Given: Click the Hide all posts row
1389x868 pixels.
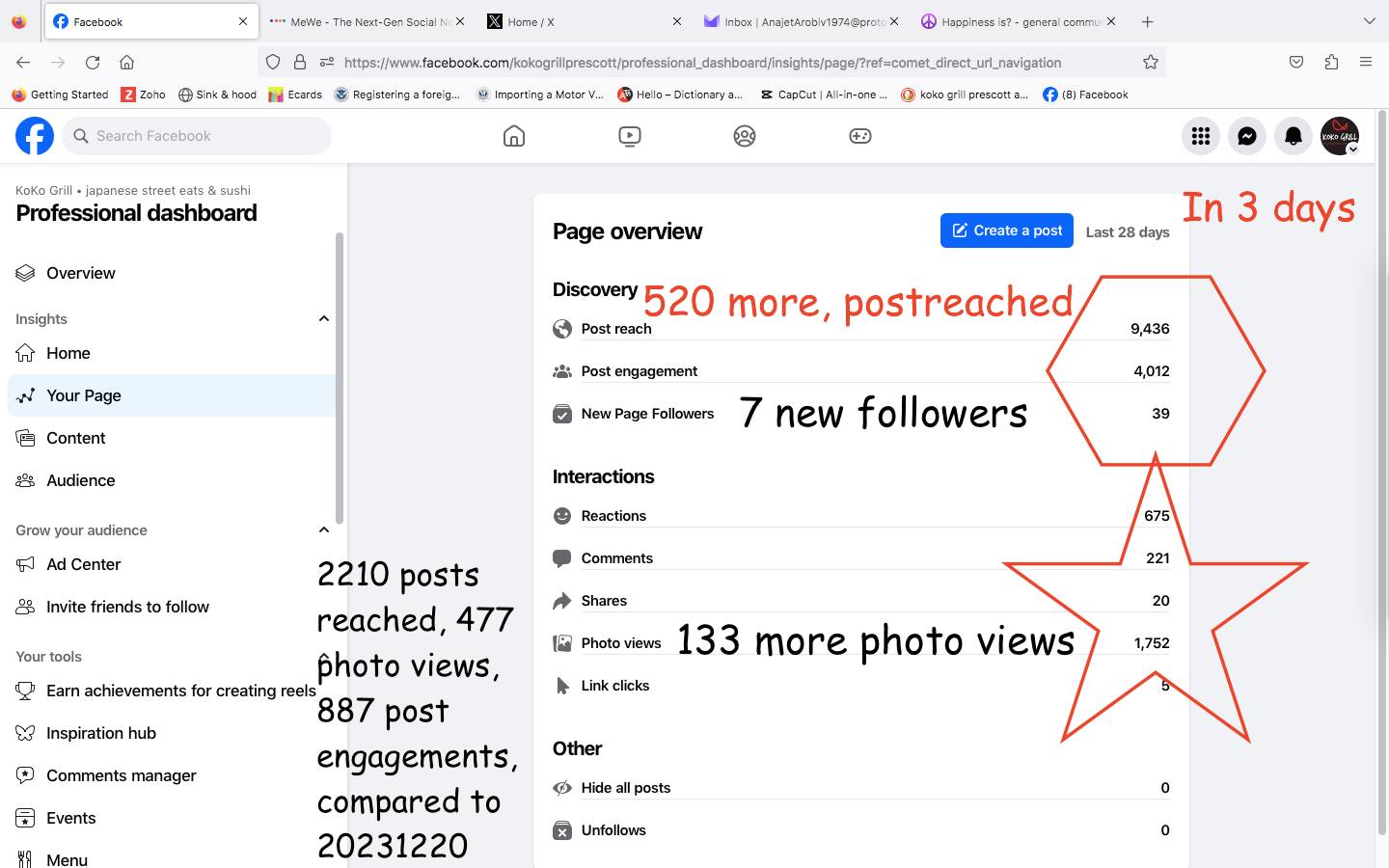Looking at the screenshot, I should 861,788.
